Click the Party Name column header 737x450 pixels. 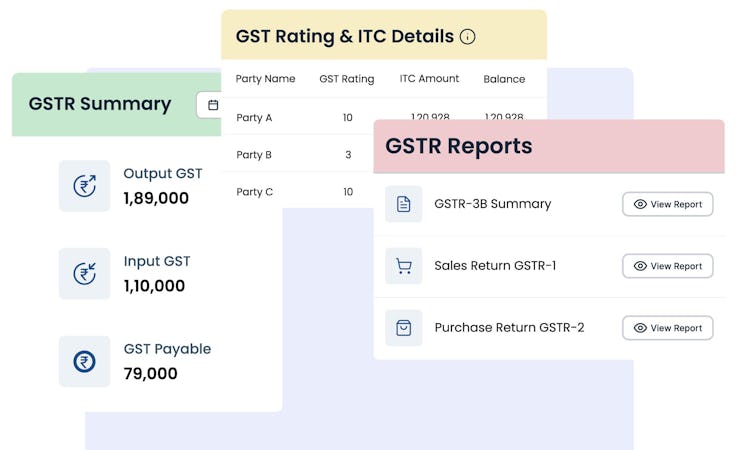tap(265, 79)
